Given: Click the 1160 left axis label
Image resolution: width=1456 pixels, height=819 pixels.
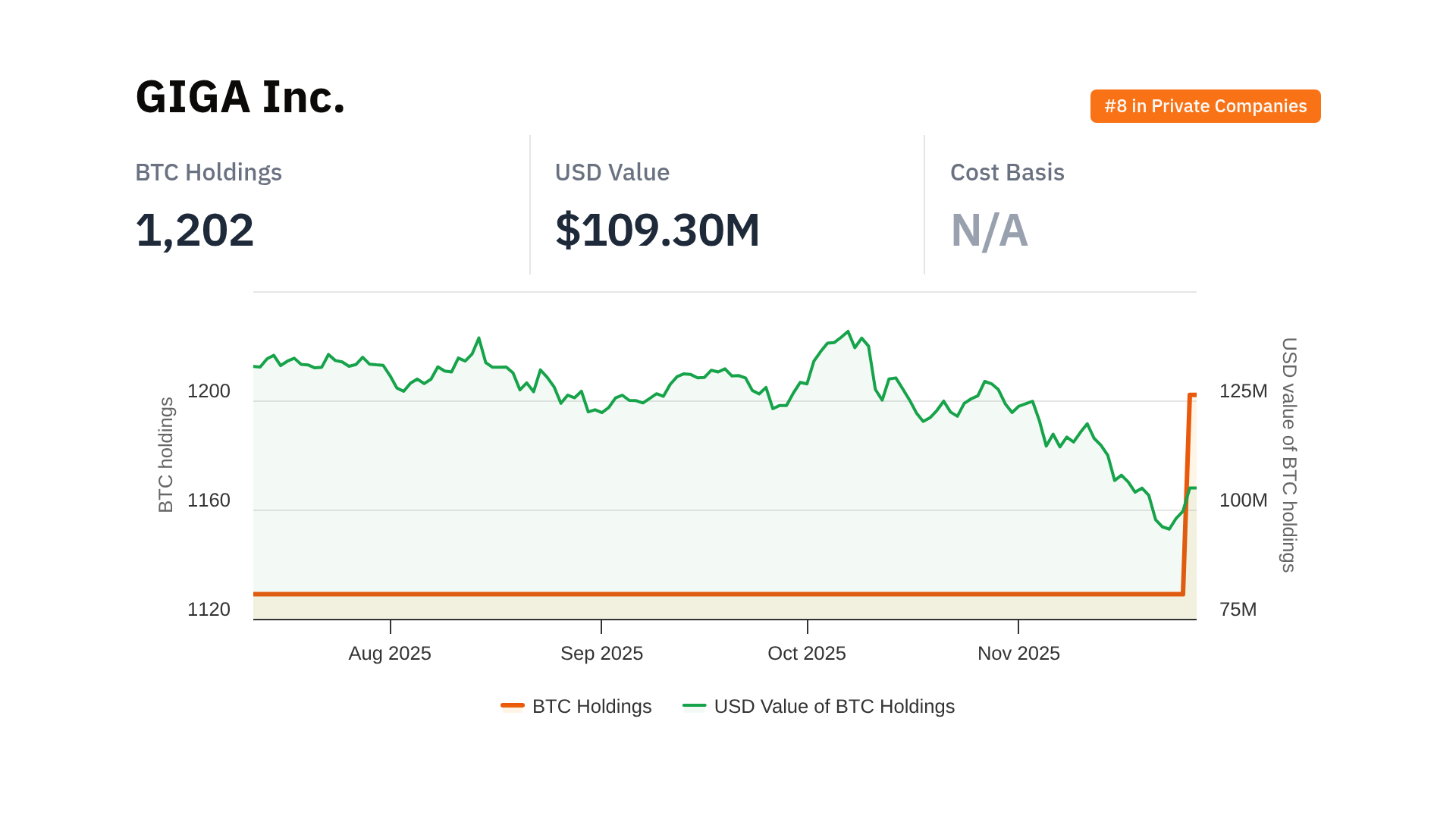Looking at the screenshot, I should click(209, 500).
